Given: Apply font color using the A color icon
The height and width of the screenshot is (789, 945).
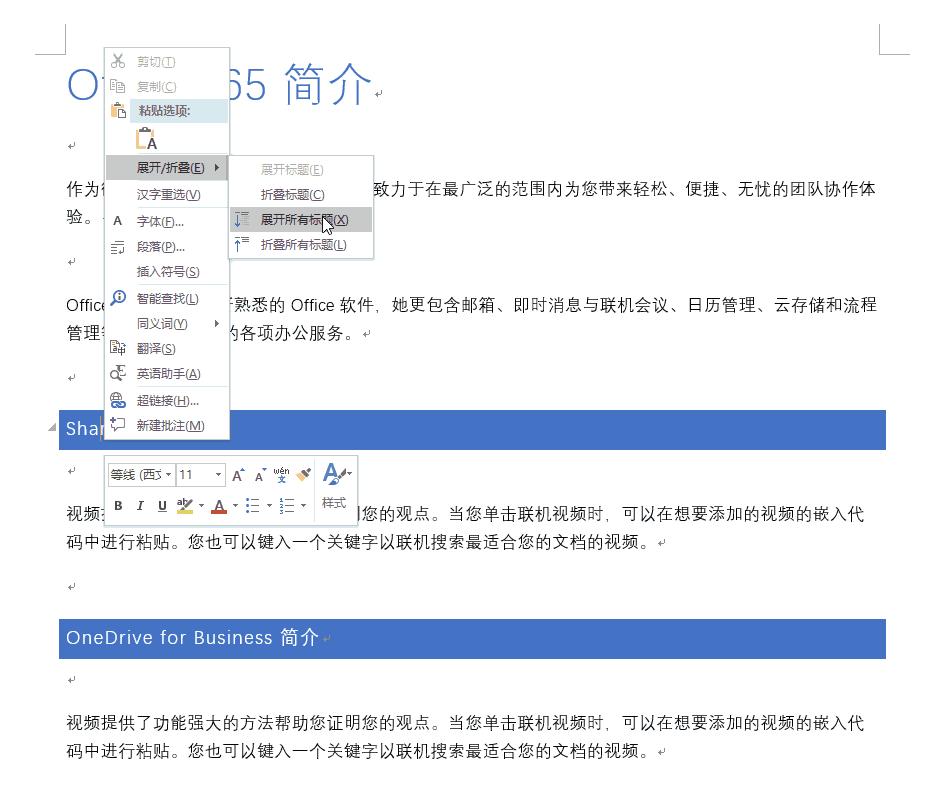Looking at the screenshot, I should (218, 504).
